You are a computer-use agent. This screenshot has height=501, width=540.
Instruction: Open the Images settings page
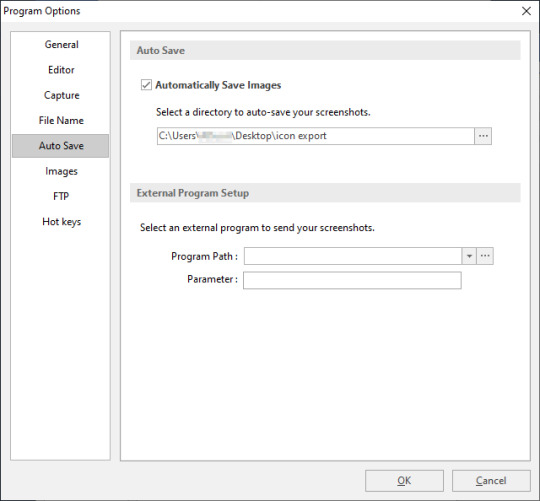pyautogui.click(x=61, y=171)
